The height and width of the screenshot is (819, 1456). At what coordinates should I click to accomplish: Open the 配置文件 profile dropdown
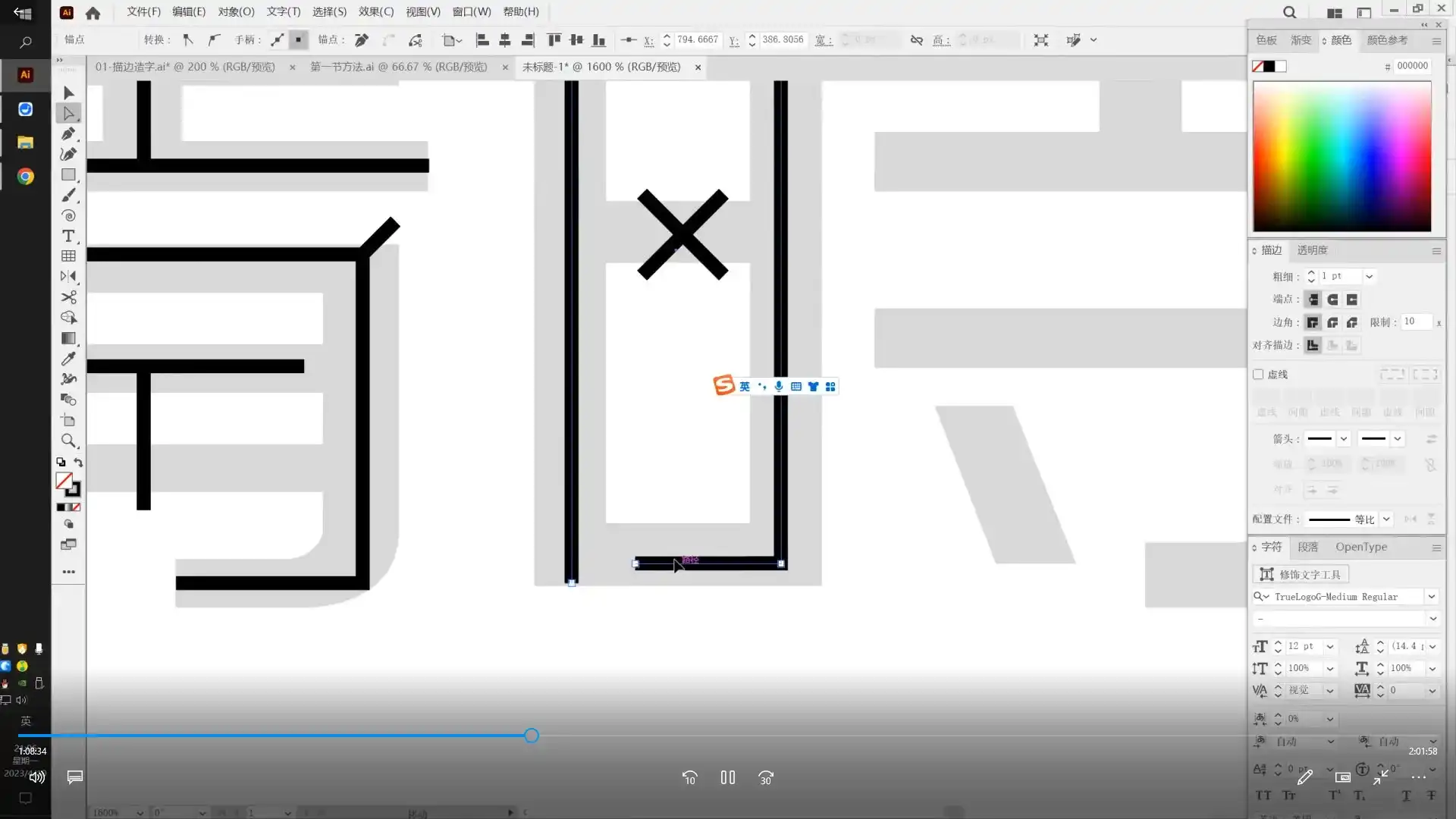click(x=1386, y=519)
